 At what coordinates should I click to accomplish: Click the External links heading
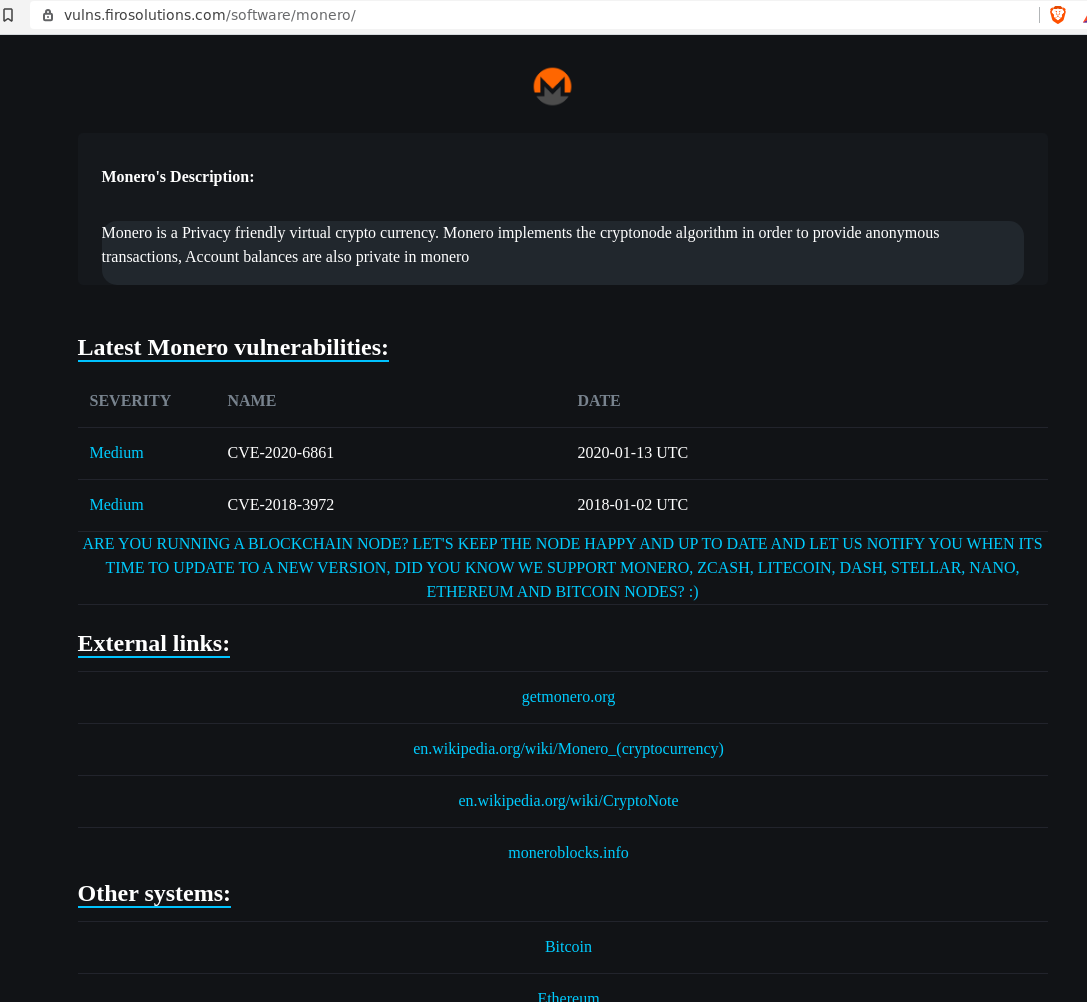pyautogui.click(x=154, y=643)
